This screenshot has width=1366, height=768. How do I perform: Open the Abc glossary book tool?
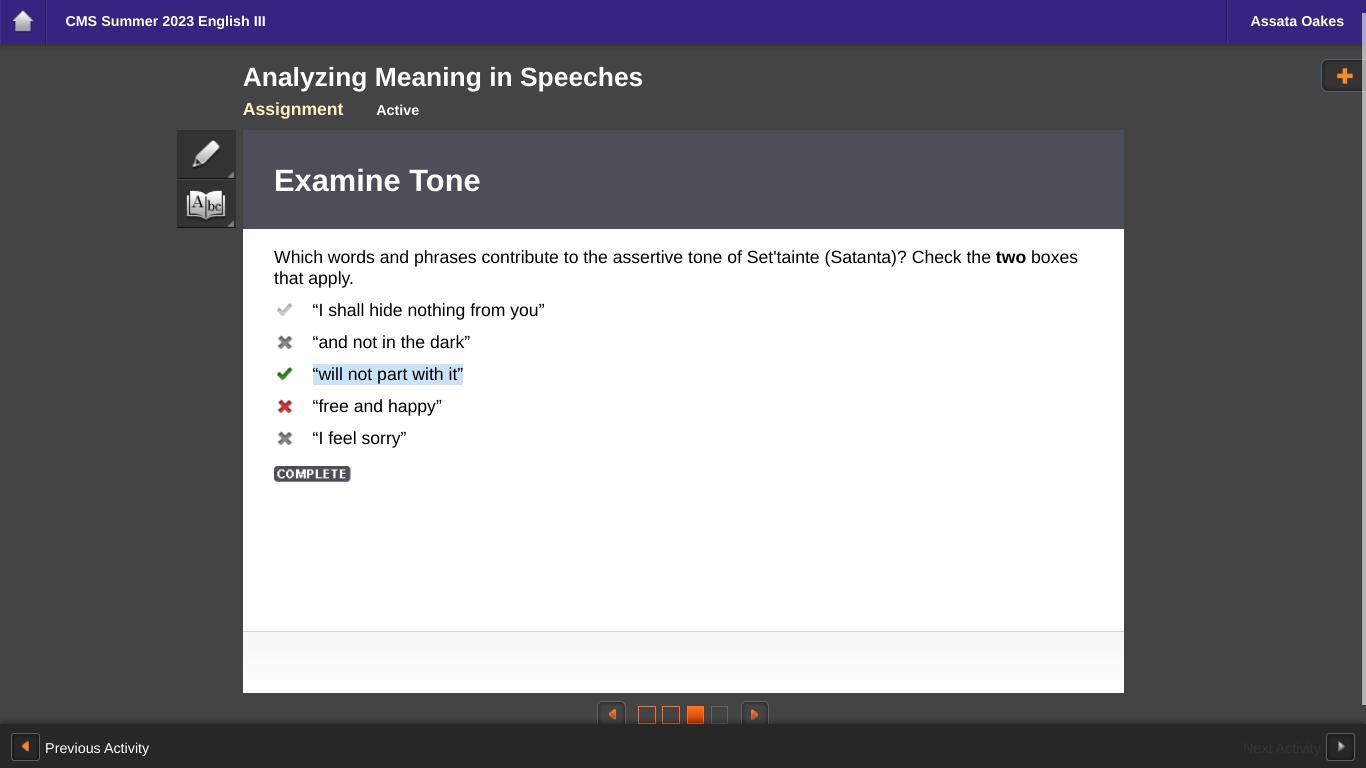(206, 205)
